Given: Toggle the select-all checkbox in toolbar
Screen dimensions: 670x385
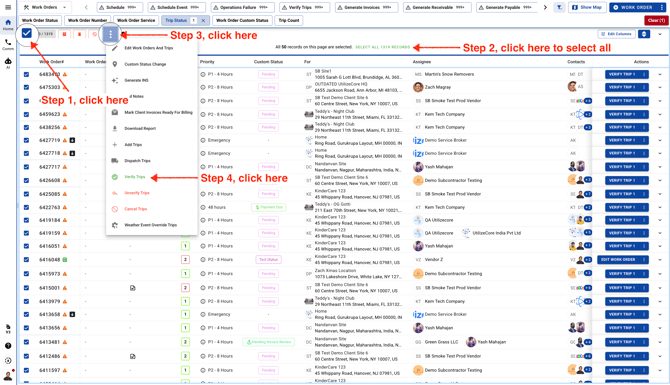Looking at the screenshot, I should [x=26, y=33].
